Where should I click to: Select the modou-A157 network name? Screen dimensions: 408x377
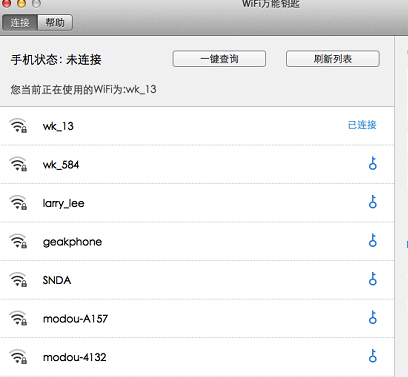point(75,319)
